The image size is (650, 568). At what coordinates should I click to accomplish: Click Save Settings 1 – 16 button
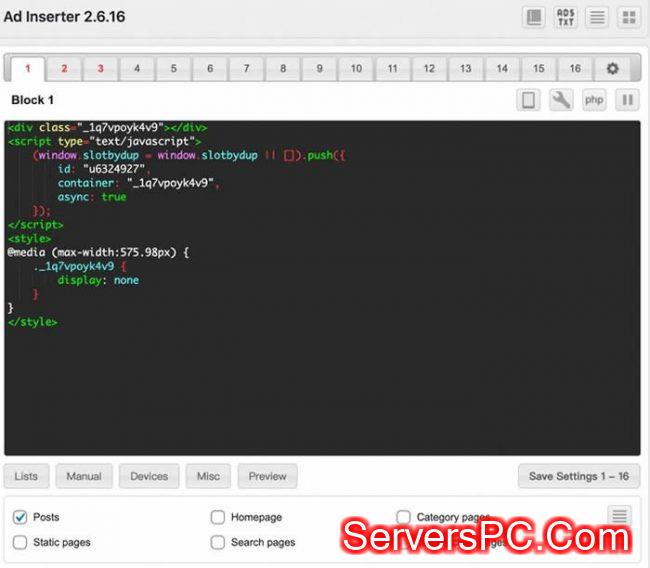point(578,476)
